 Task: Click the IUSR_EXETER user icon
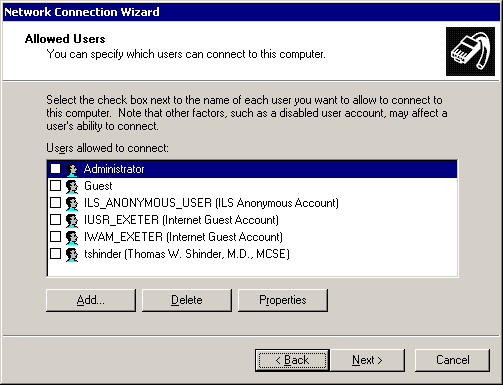[72, 220]
